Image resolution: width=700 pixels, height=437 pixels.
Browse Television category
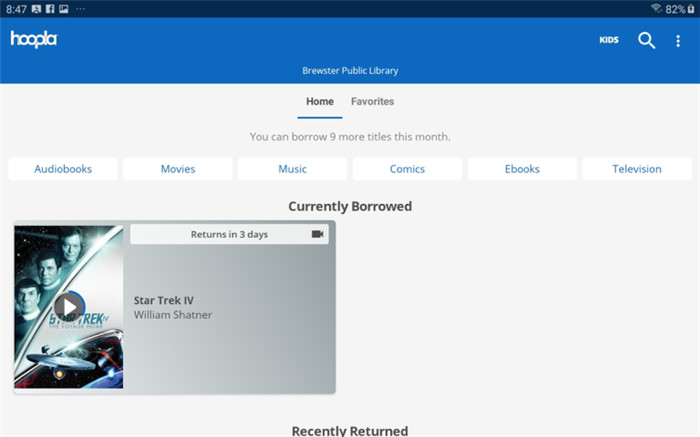[637, 169]
